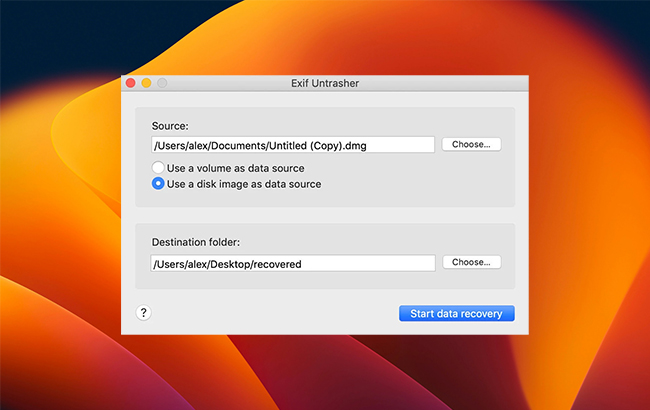Minimize the Exif Untrasher window

coord(146,83)
